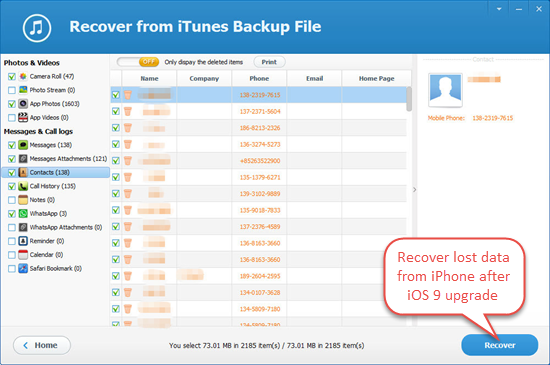Screen dimensions: 550x365
Task: Click deleted trash icon for 186-8213-2326 row
Action: pyautogui.click(x=128, y=128)
